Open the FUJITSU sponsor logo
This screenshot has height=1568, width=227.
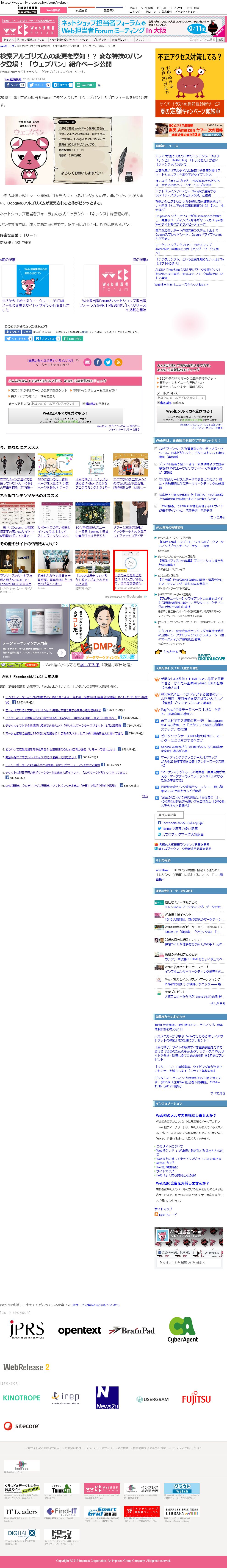[196, 1397]
